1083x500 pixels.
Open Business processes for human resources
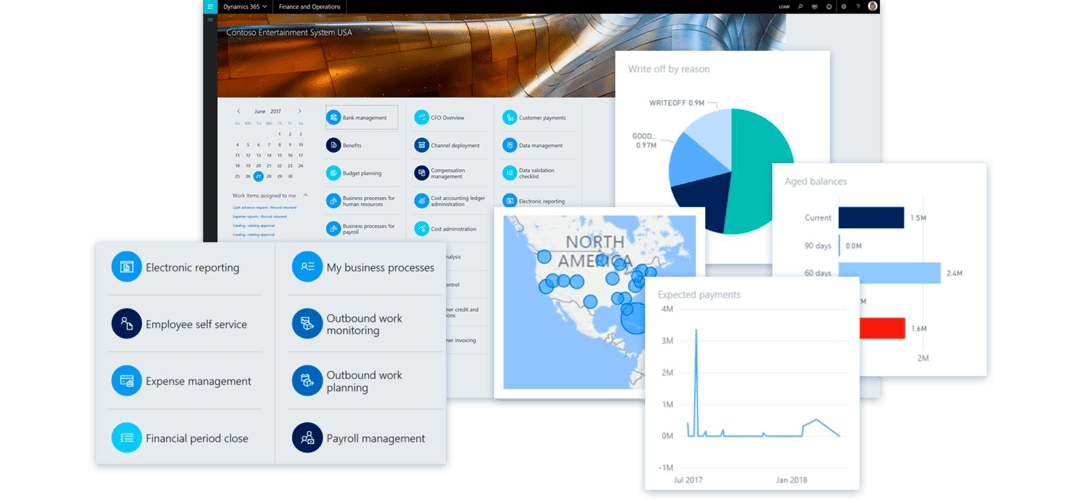(361, 201)
